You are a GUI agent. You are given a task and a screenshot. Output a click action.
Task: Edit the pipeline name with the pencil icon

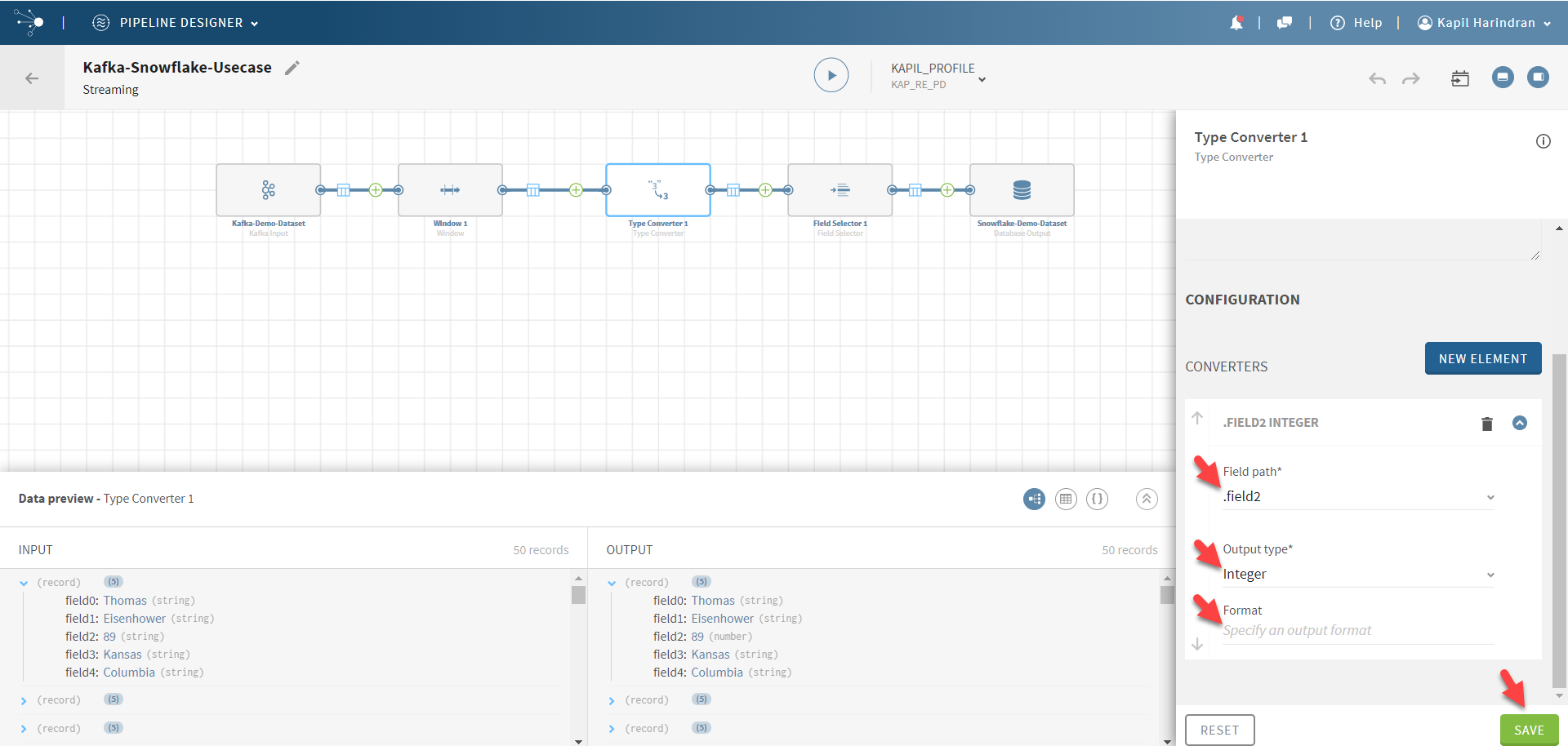tap(292, 67)
